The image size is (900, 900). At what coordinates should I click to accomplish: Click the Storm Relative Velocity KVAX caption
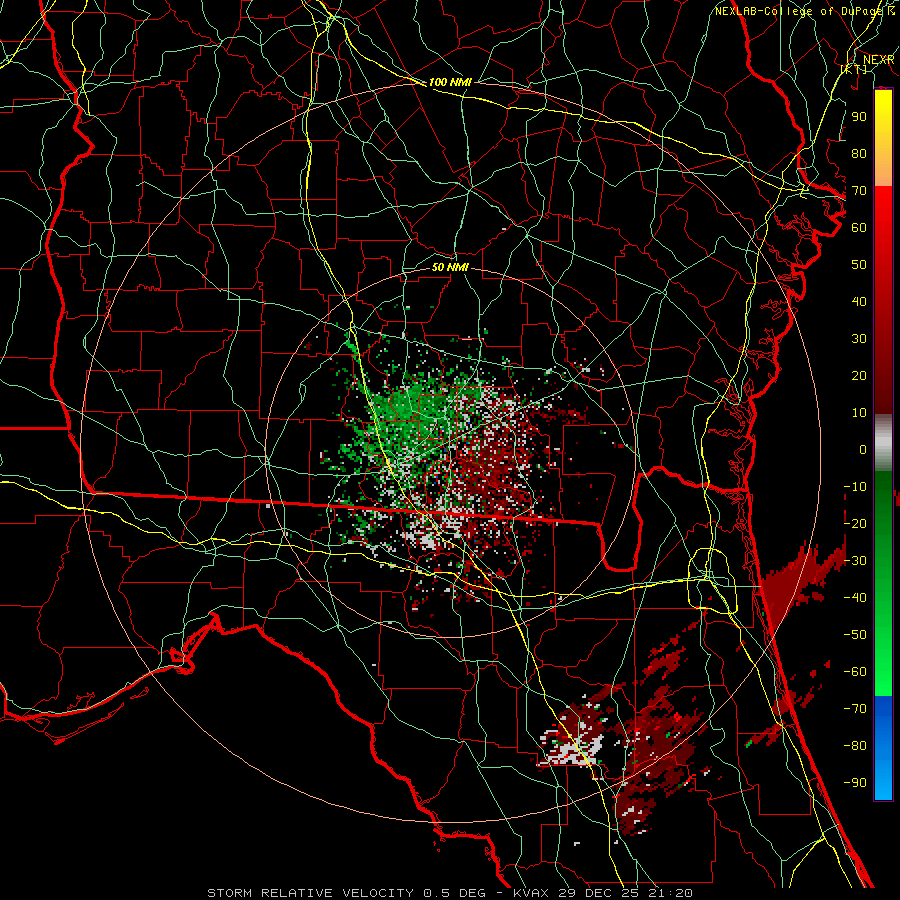point(450,893)
